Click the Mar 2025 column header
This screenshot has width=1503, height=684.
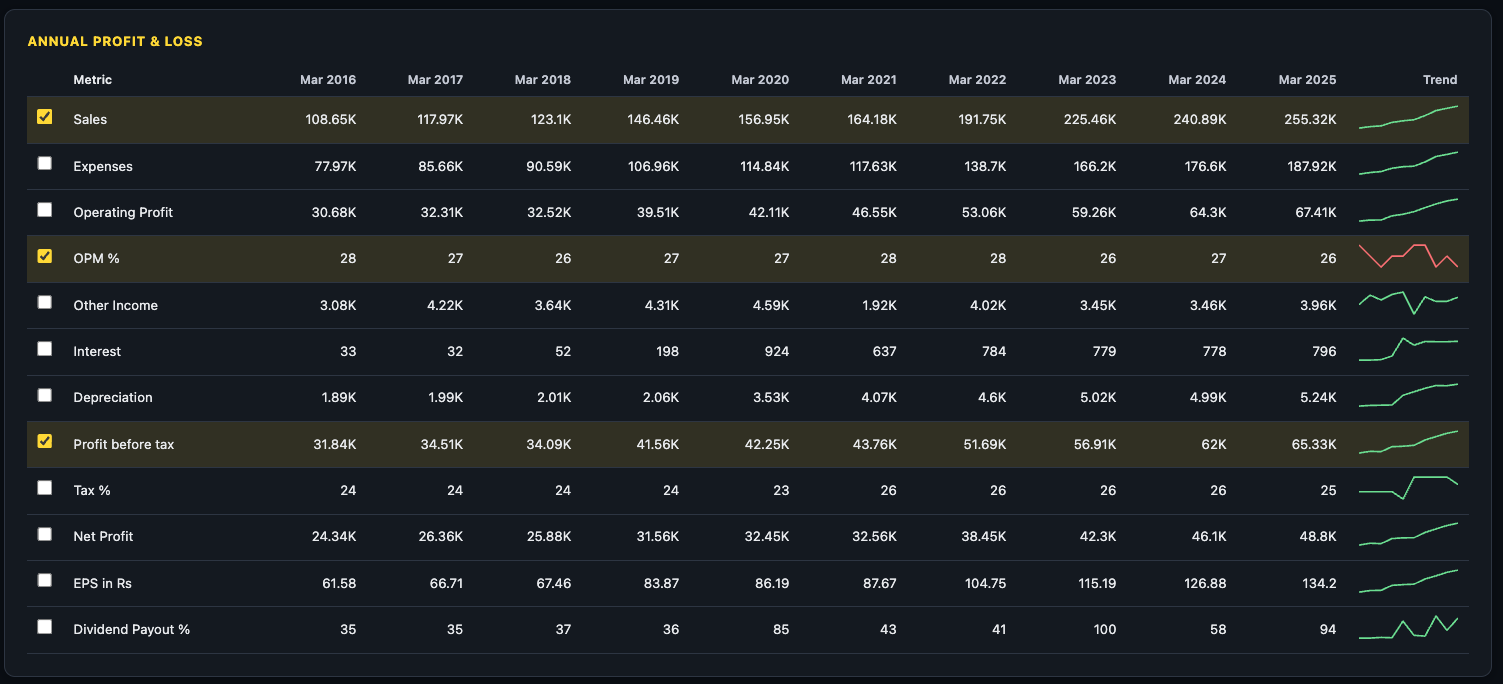[x=1306, y=80]
